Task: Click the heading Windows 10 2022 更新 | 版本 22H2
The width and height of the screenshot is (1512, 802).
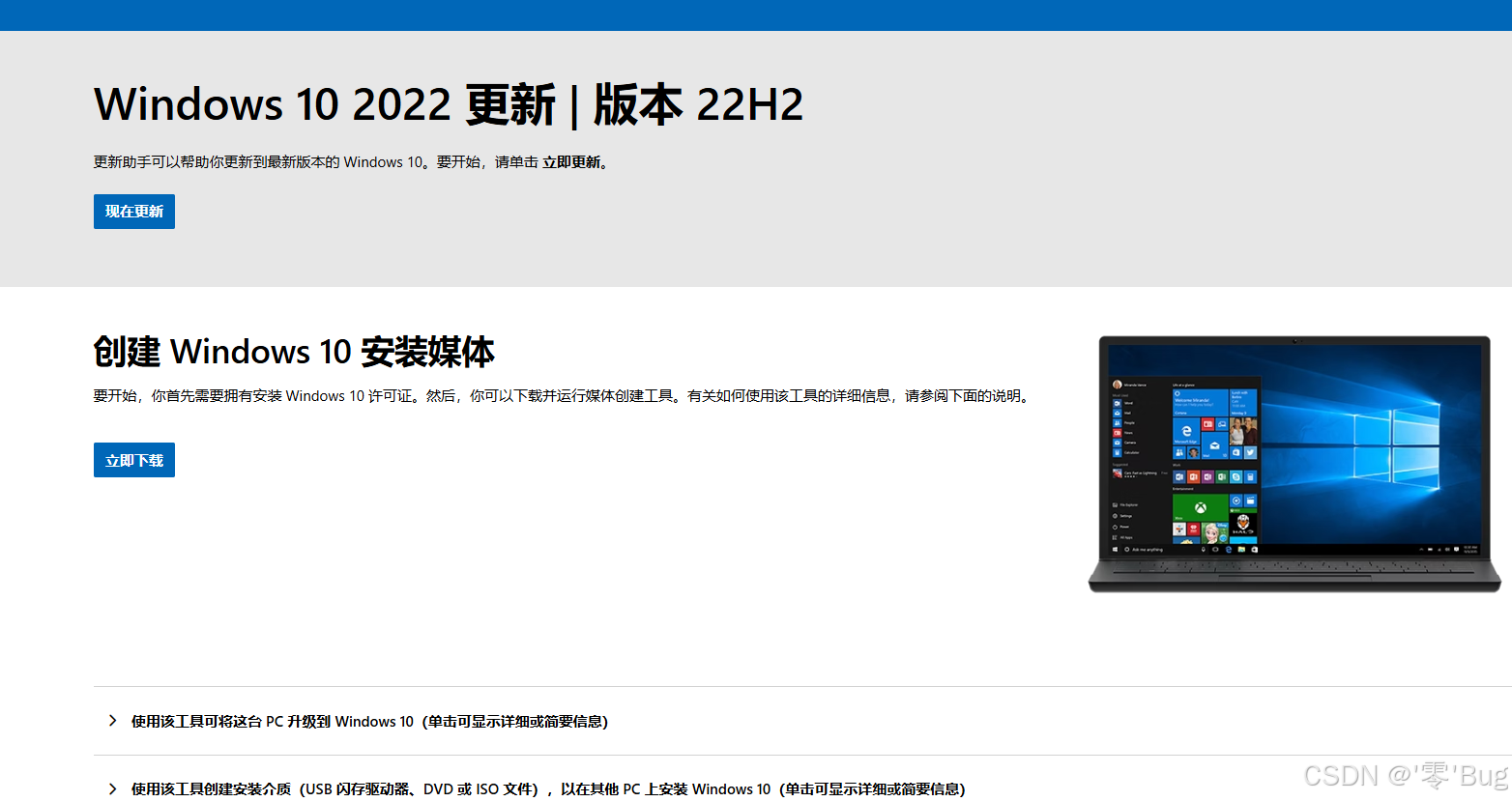Action: point(449,104)
